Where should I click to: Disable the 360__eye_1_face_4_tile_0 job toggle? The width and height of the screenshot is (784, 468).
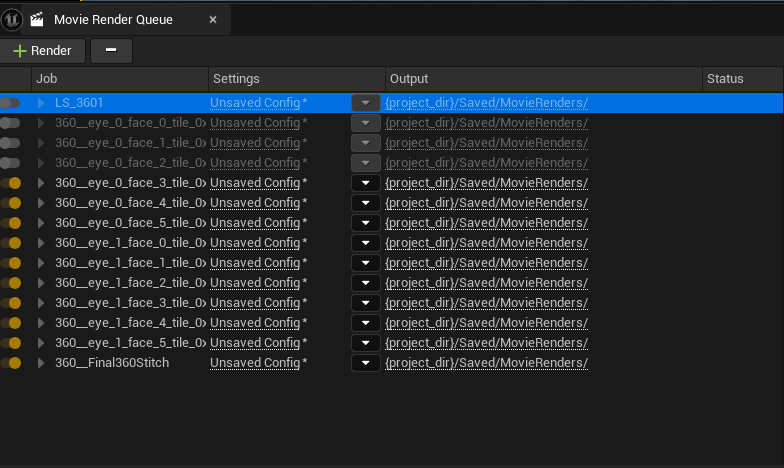coord(10,323)
